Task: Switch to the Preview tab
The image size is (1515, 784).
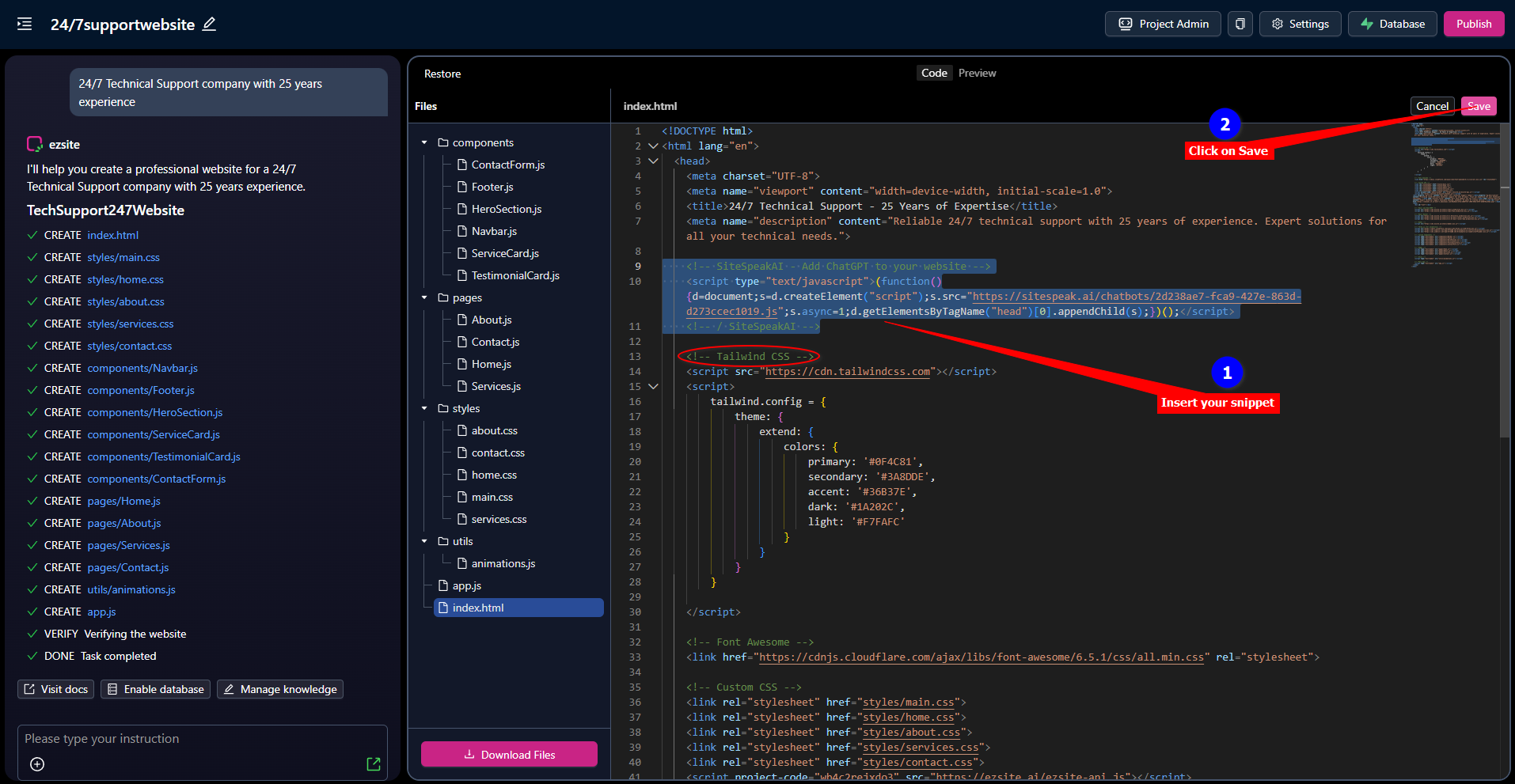Action: [978, 73]
